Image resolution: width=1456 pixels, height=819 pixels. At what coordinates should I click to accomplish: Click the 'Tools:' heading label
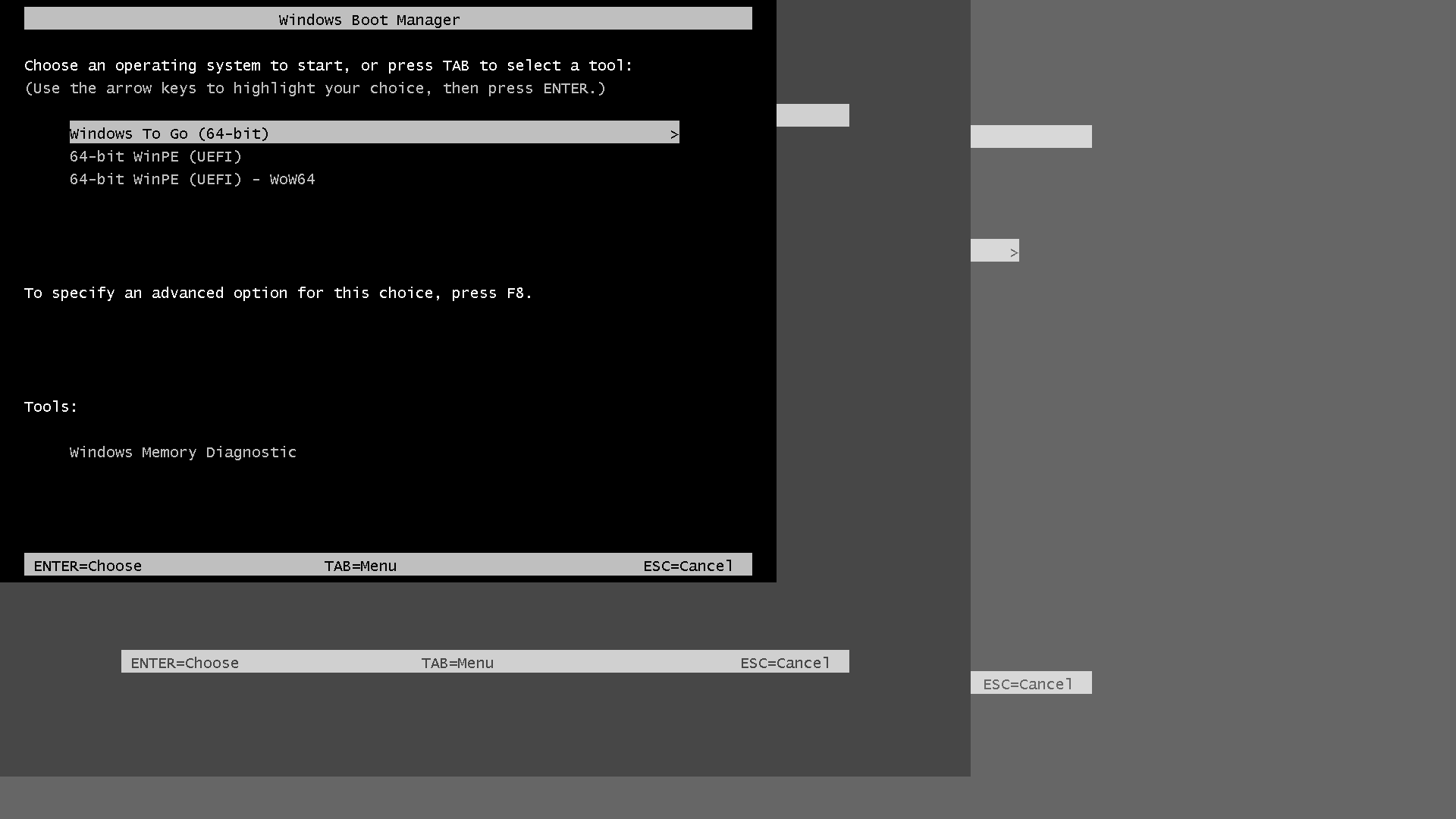[x=51, y=407]
